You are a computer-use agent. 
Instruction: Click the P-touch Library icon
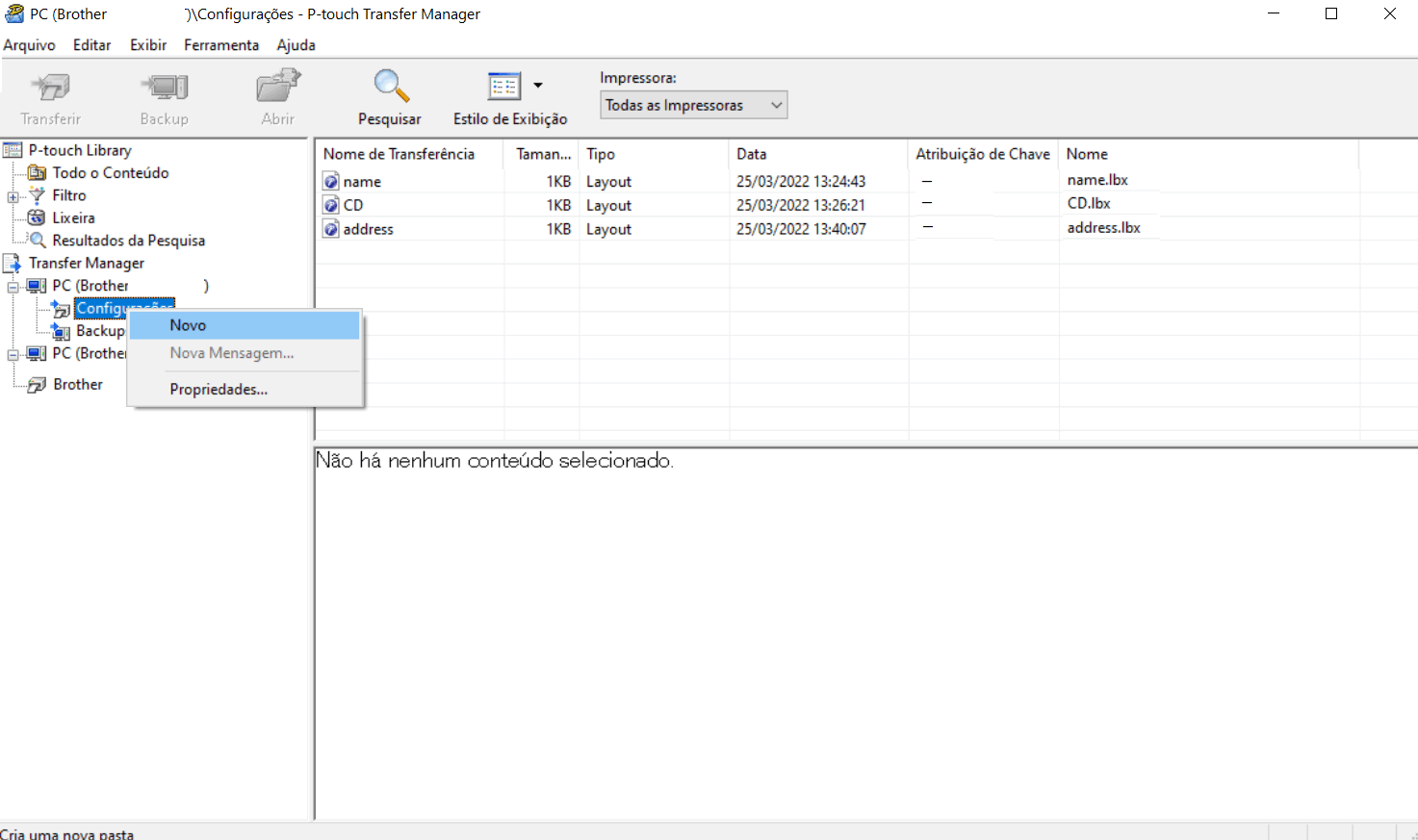tap(13, 150)
